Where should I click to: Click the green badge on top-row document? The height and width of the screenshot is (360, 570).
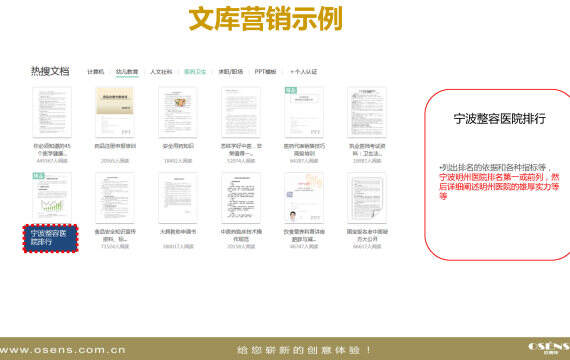click(x=291, y=90)
